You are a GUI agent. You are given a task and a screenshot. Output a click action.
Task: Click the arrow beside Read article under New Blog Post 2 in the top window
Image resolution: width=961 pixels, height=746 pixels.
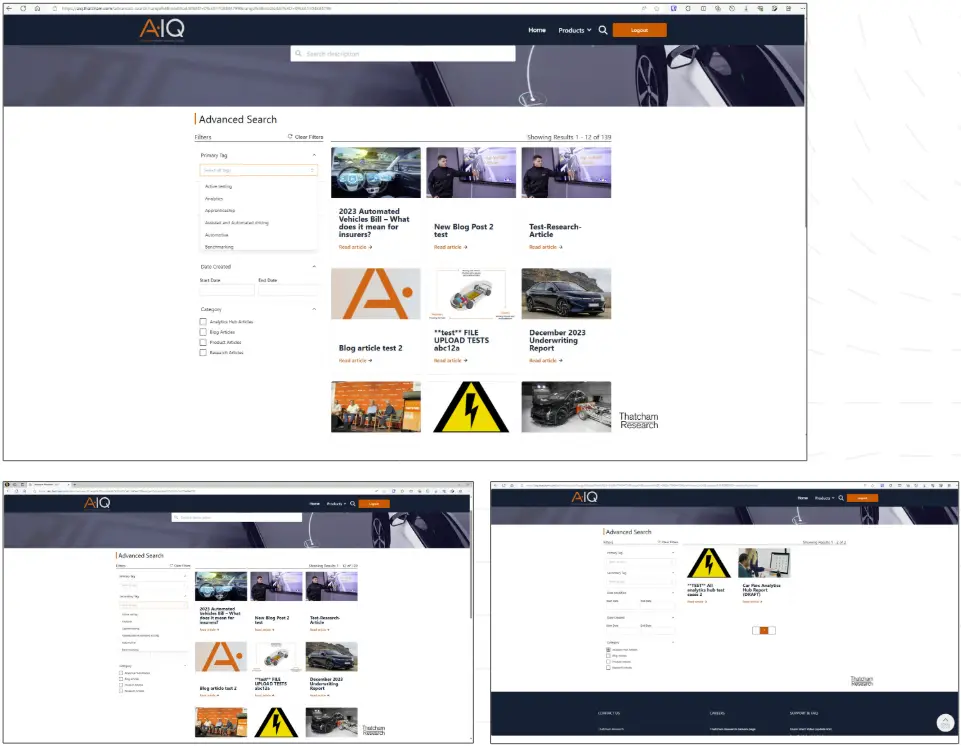click(465, 247)
